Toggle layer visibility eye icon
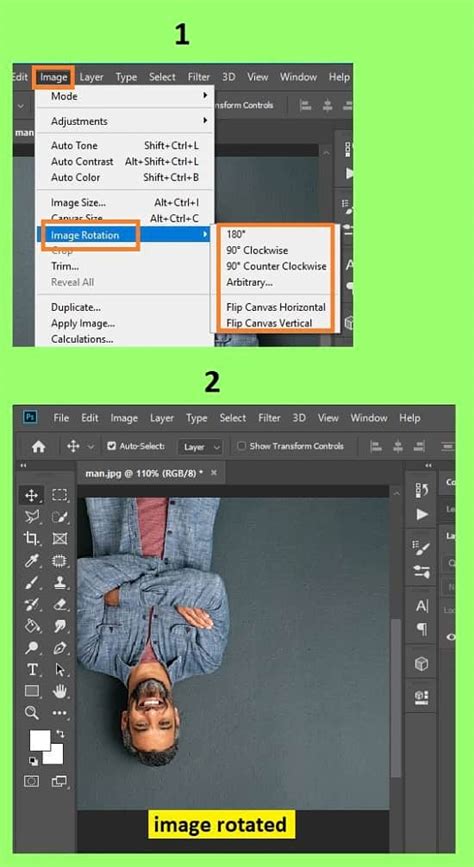 click(x=451, y=637)
